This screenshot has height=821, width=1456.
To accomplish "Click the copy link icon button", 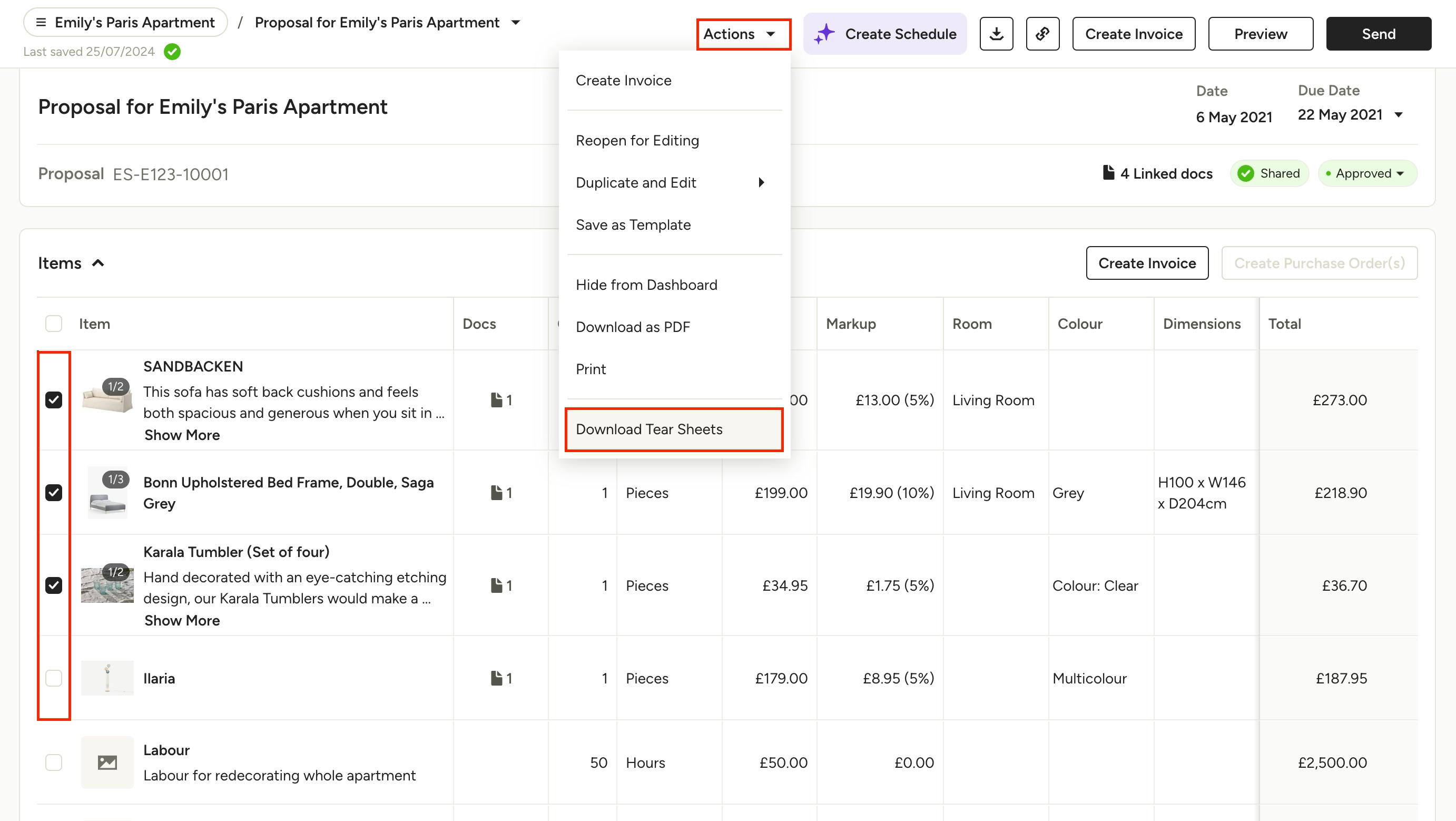I will 1042,34.
